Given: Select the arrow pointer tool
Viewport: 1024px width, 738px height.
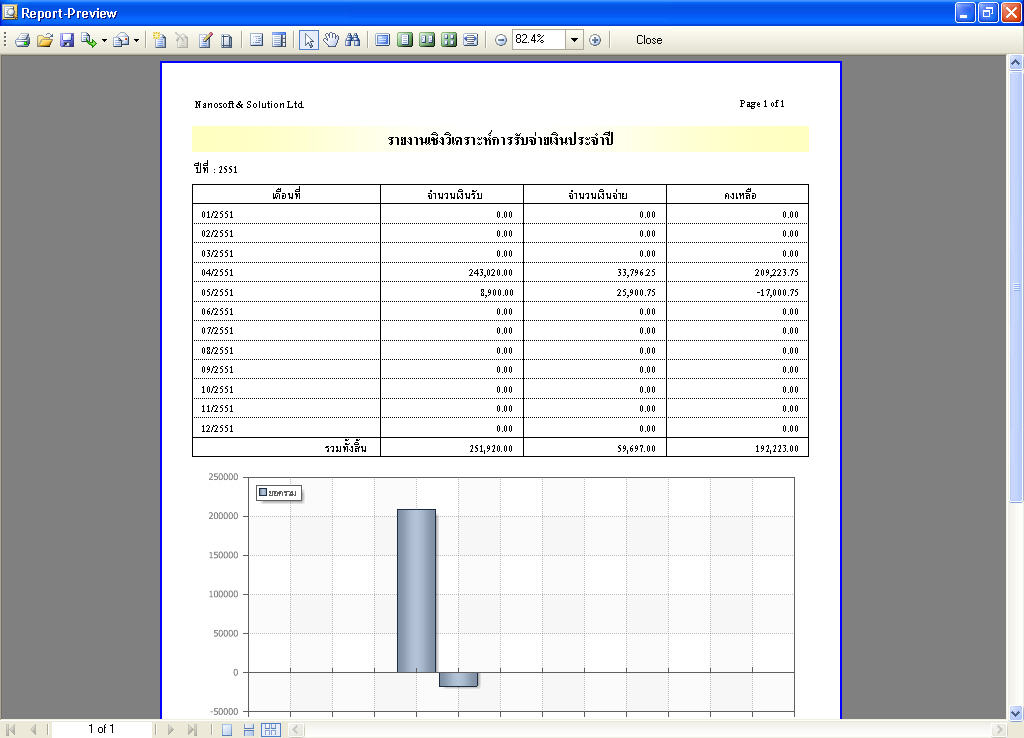Looking at the screenshot, I should [308, 40].
